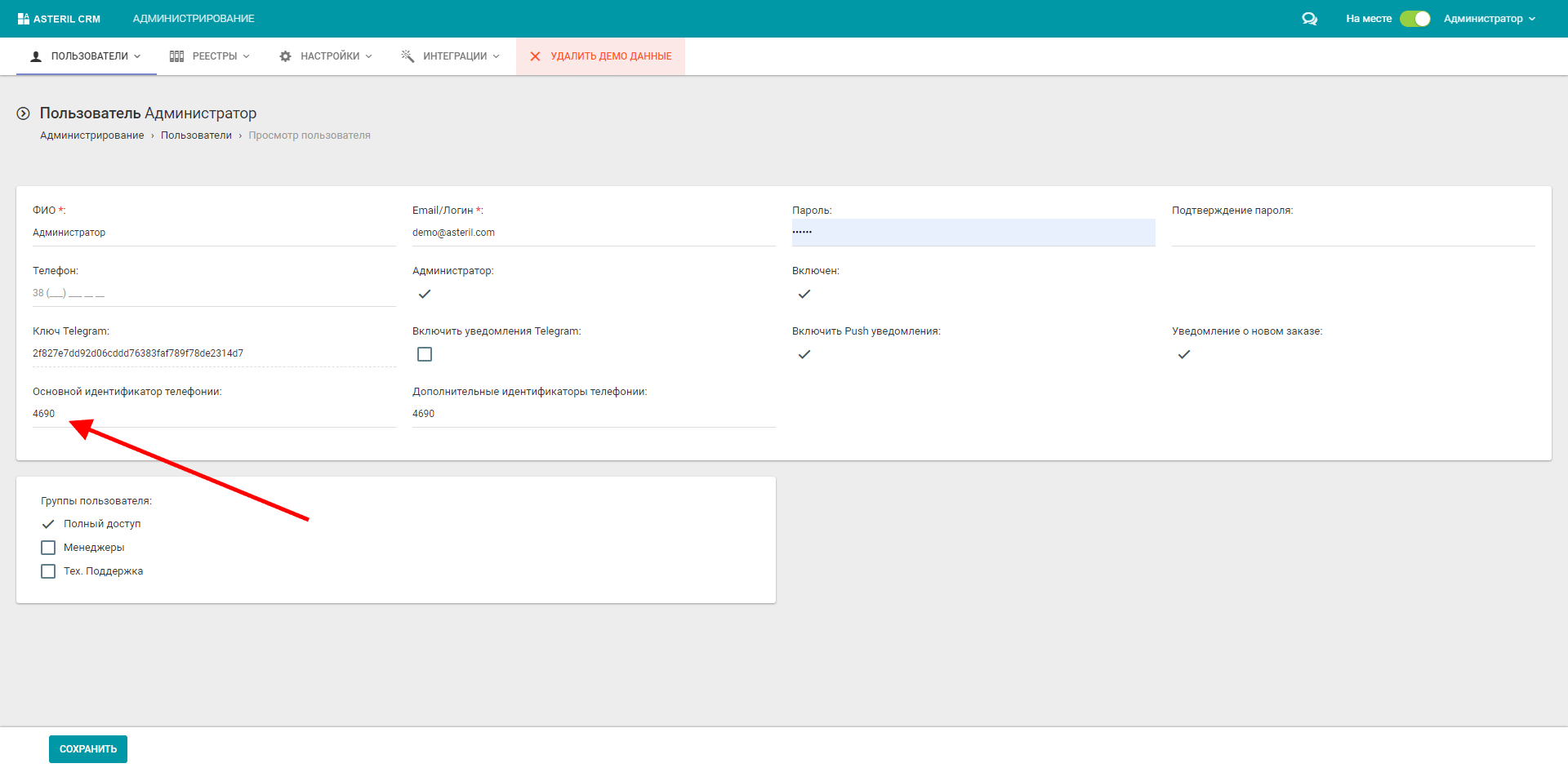Check the Тех. Поддержка group checkbox

pos(48,571)
